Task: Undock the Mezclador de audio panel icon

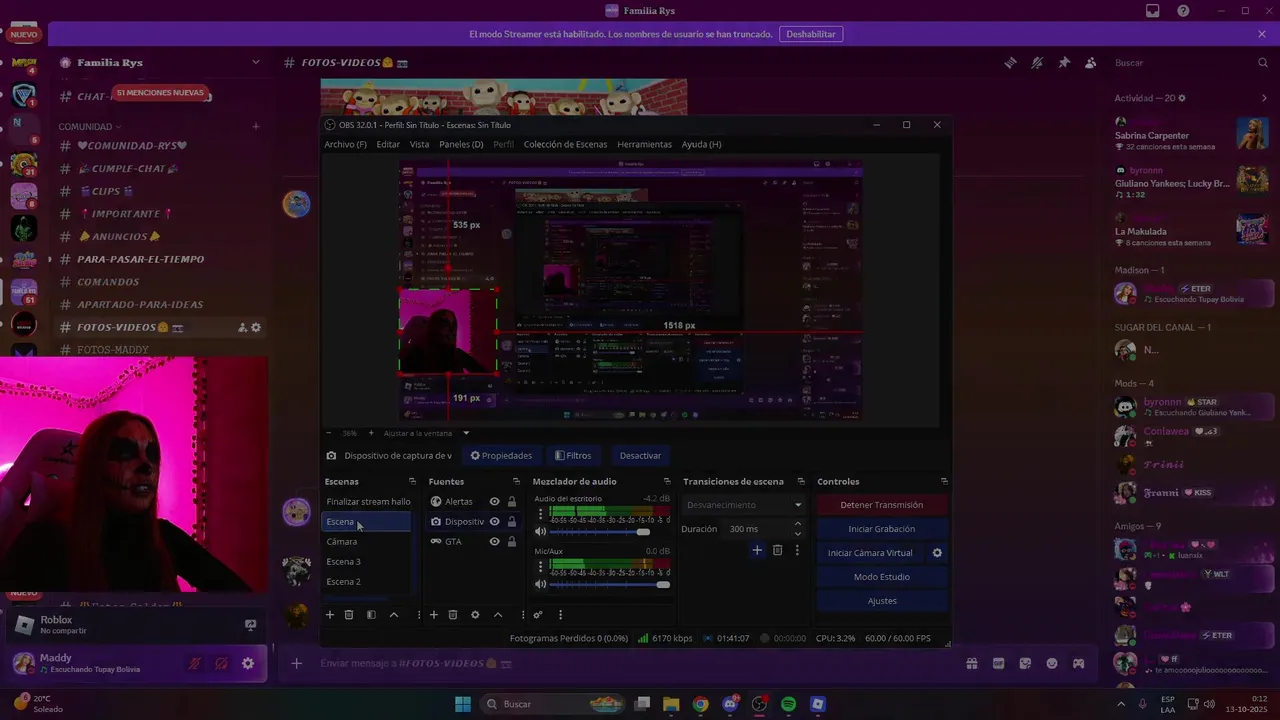Action: 668,482
